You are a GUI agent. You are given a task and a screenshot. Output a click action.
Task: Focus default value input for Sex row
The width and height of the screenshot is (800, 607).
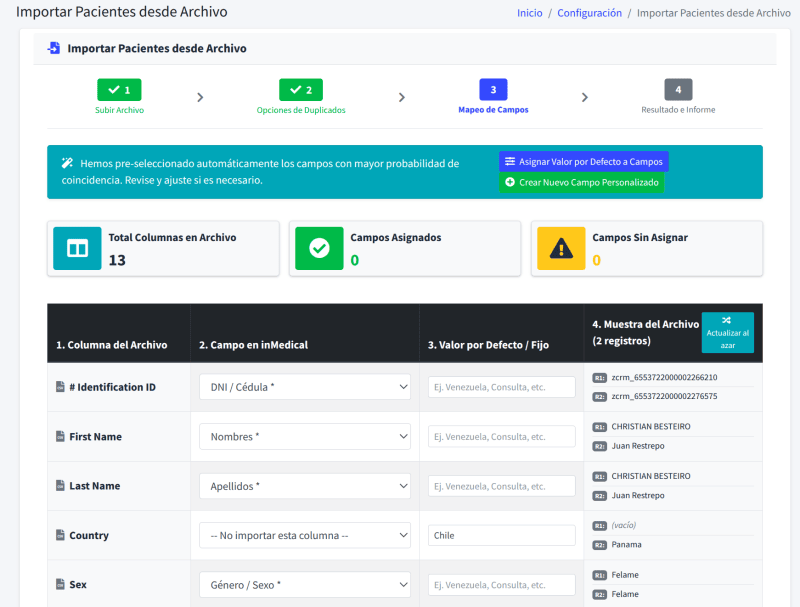502,585
